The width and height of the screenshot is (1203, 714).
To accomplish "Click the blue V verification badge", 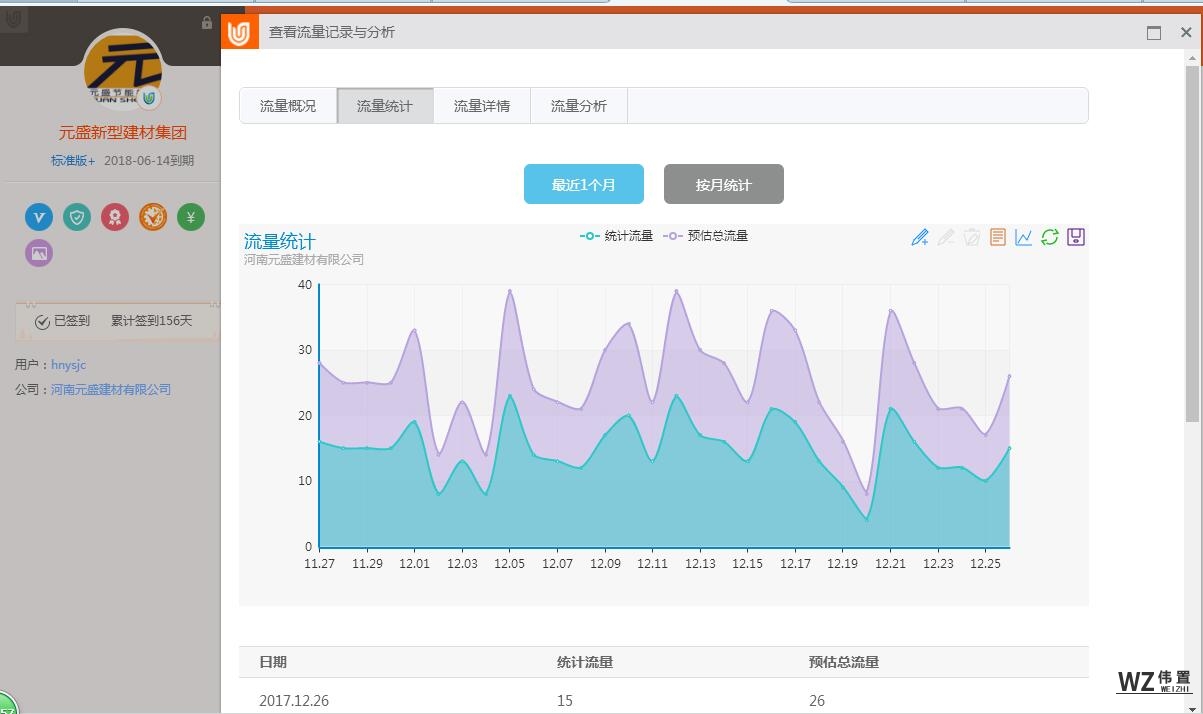I will pyautogui.click(x=39, y=217).
